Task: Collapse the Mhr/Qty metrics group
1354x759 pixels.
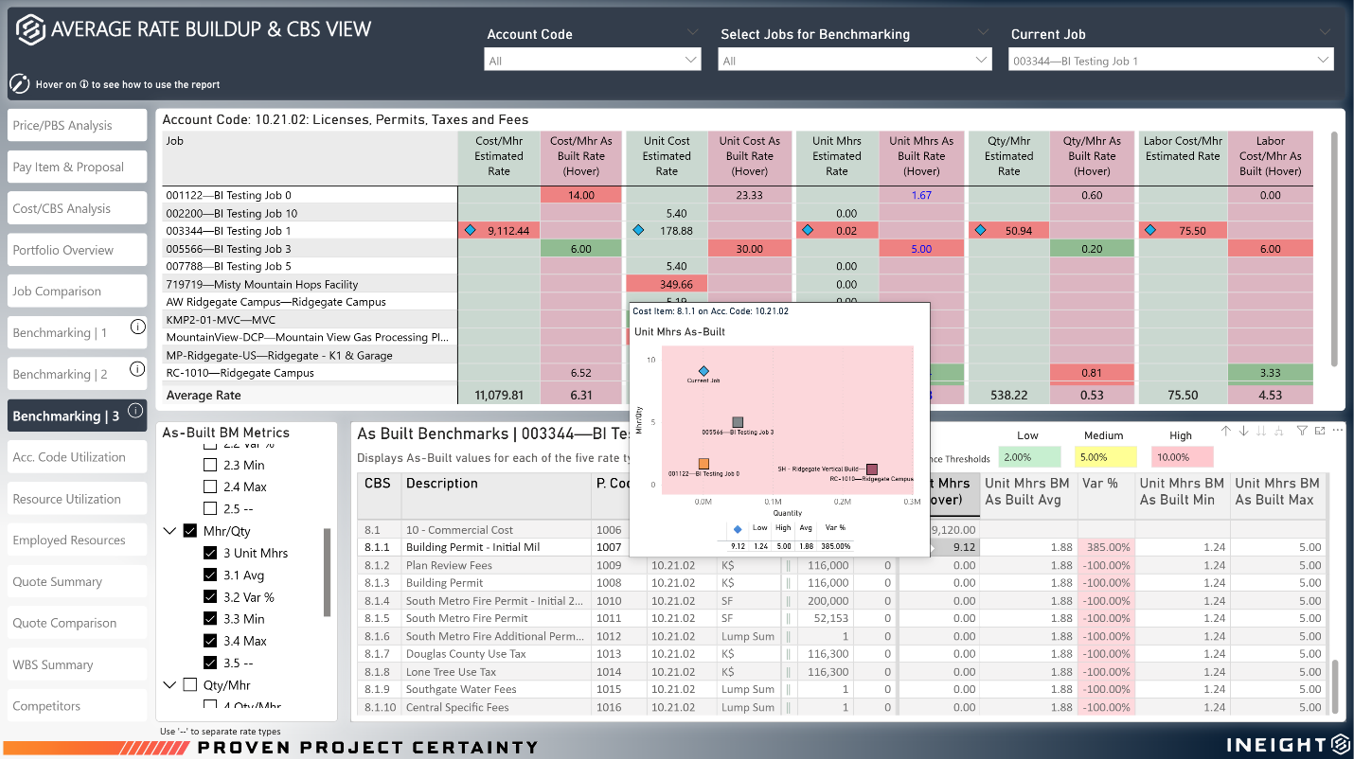Action: (x=170, y=531)
